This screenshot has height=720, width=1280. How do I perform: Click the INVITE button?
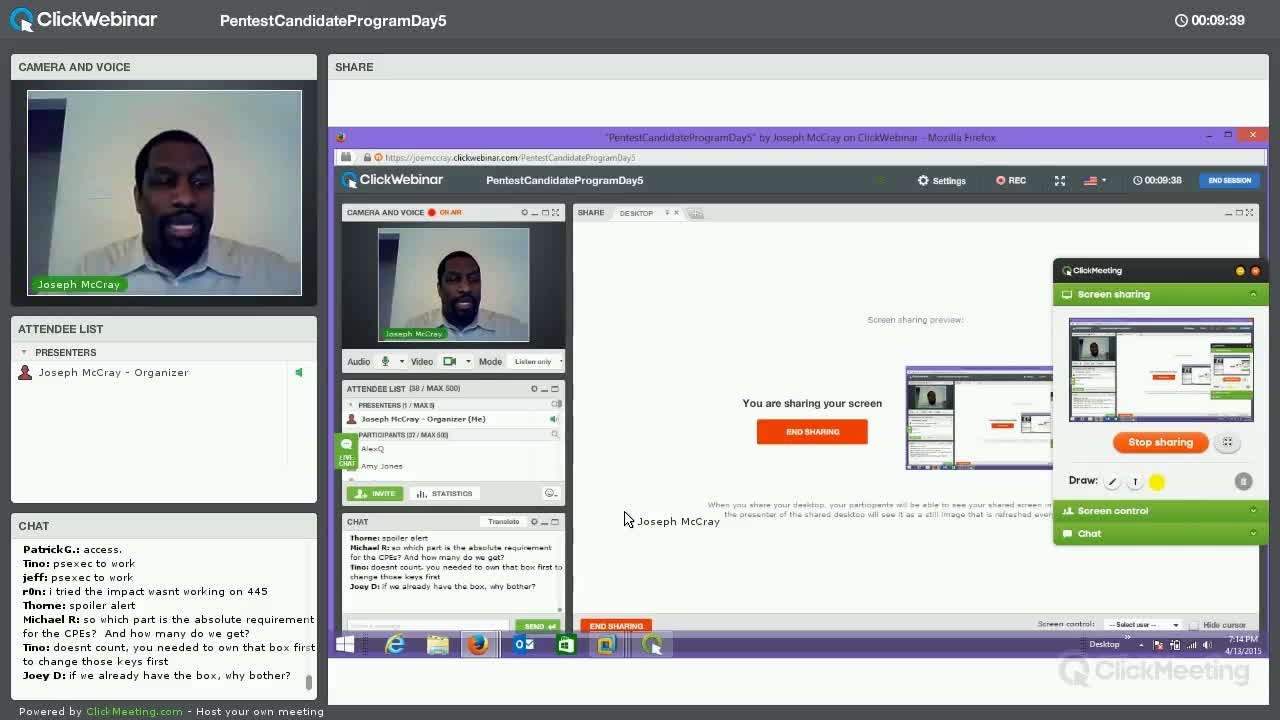(375, 493)
